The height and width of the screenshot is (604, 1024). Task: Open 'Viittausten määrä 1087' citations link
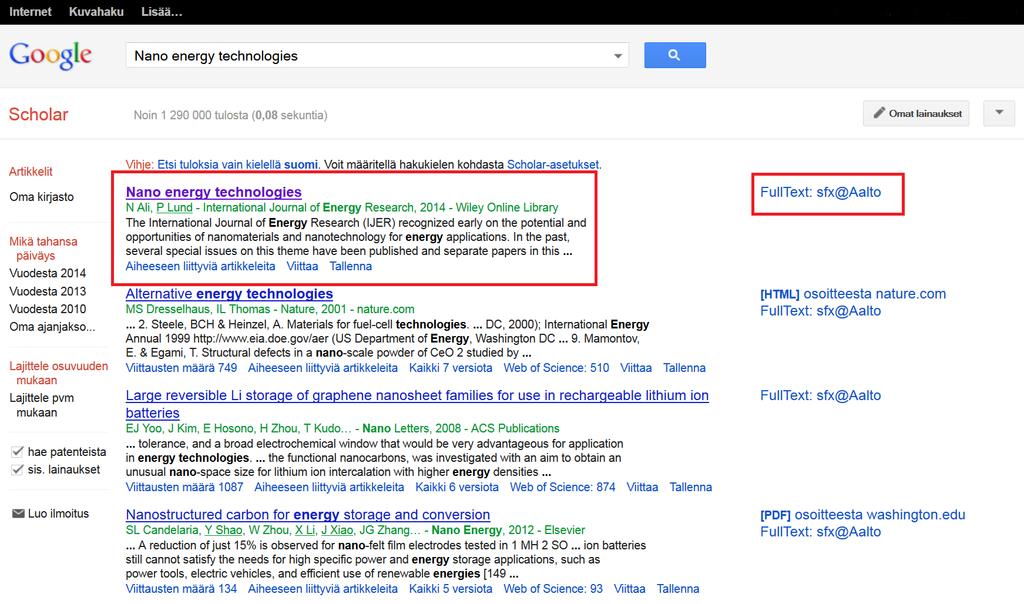pos(184,487)
